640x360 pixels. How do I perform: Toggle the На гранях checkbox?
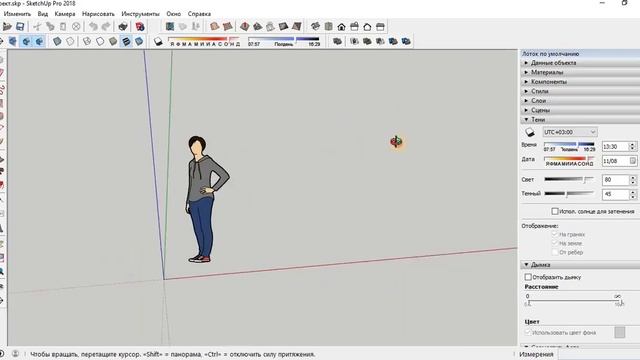[x=555, y=234]
